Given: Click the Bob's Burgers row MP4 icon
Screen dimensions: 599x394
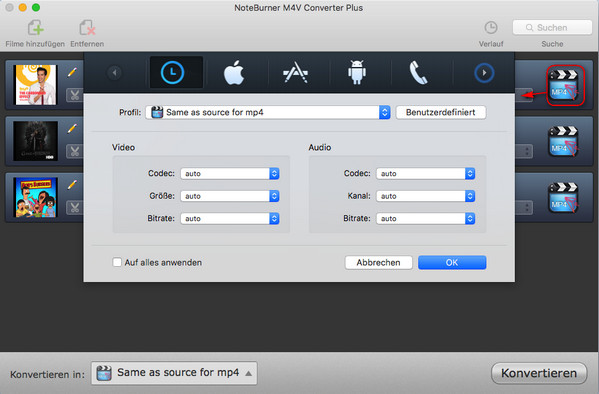Looking at the screenshot, I should tap(563, 198).
